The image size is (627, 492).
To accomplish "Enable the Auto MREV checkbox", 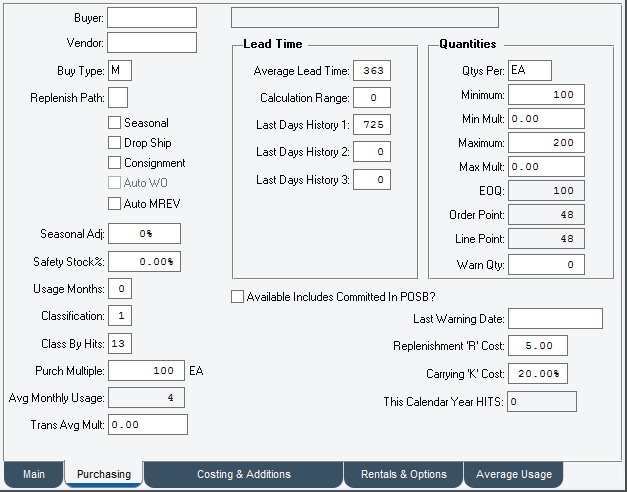I will pos(115,204).
